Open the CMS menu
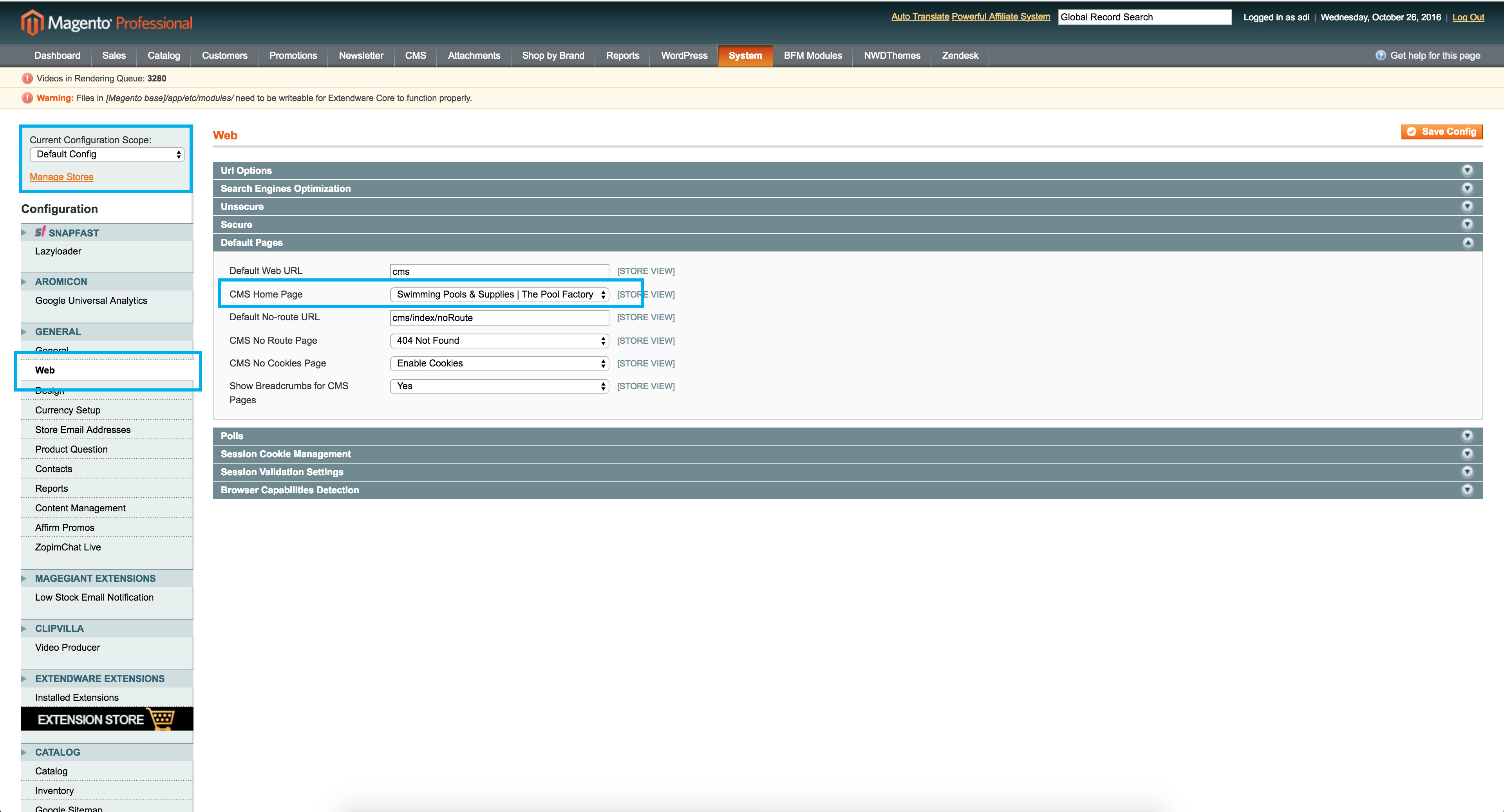This screenshot has height=812, width=1504. [416, 56]
